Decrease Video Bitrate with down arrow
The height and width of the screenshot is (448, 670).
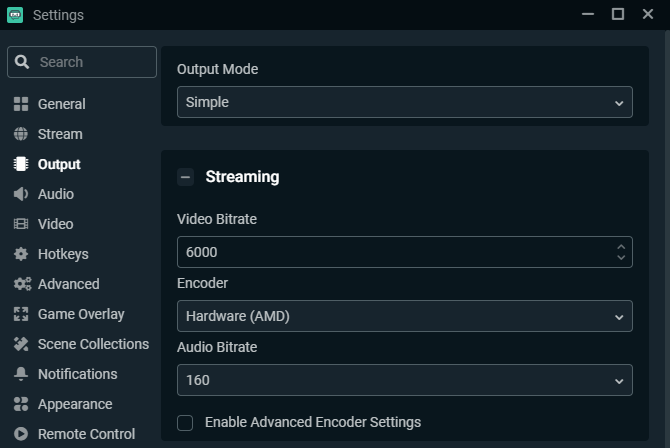pyautogui.click(x=621, y=258)
